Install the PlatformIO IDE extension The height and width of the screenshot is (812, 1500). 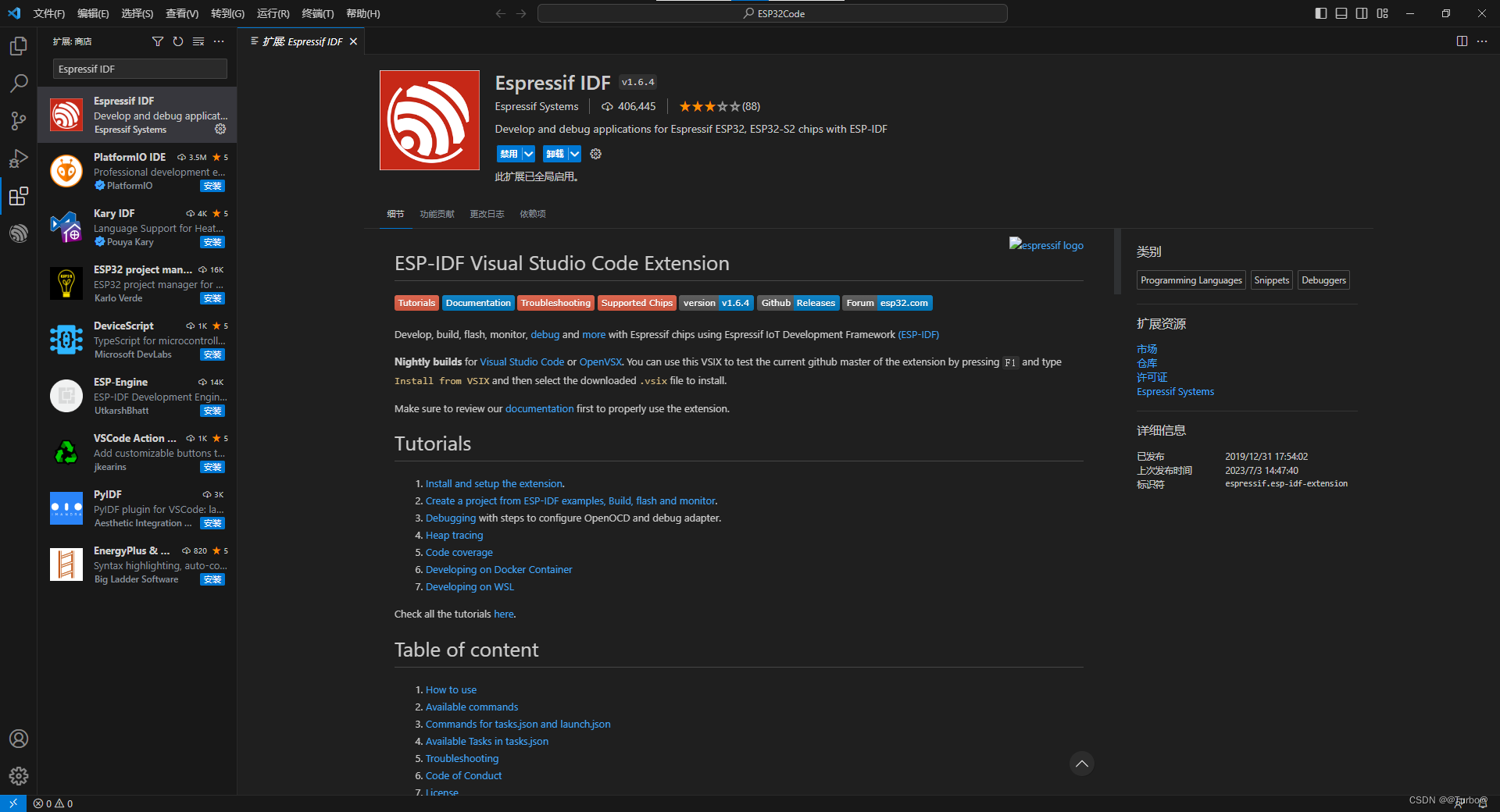point(212,186)
